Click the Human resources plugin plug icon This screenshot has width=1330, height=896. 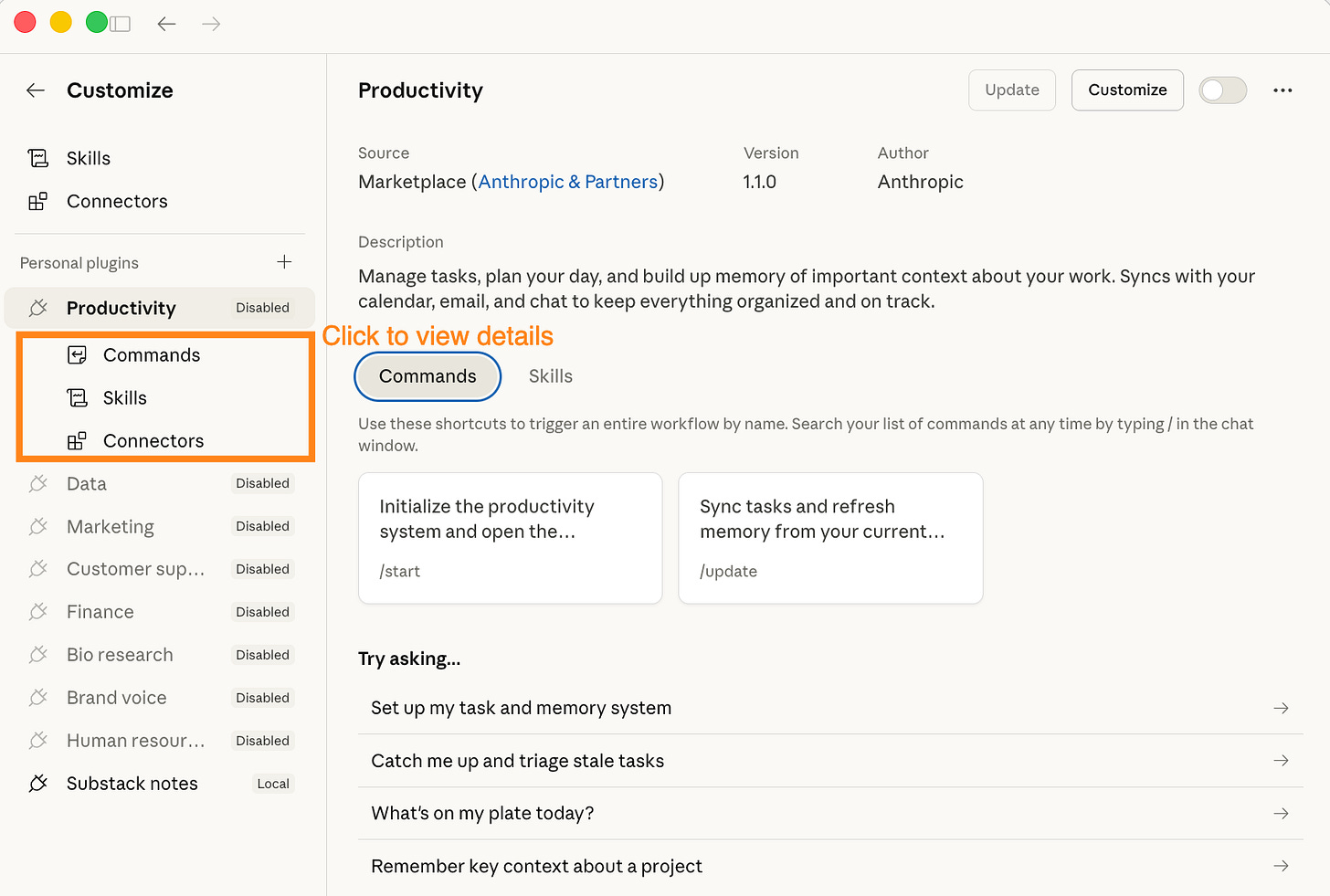[38, 741]
